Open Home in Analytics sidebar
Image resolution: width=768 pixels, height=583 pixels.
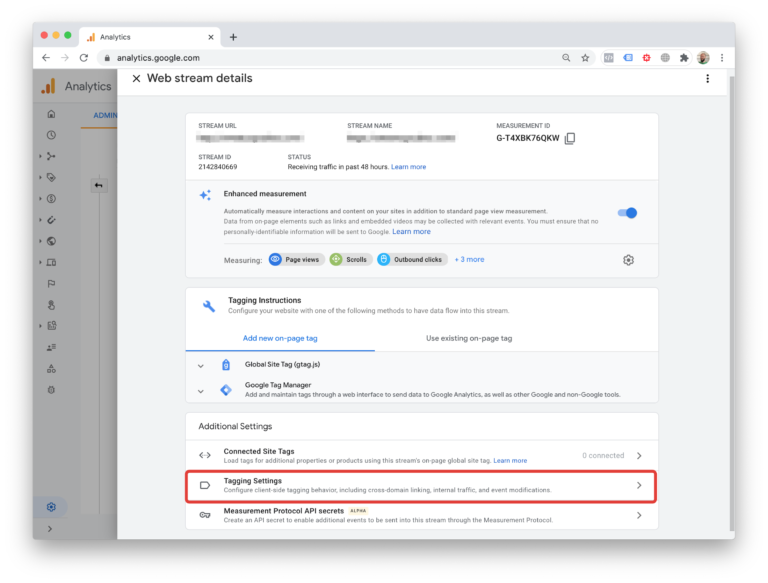point(51,114)
